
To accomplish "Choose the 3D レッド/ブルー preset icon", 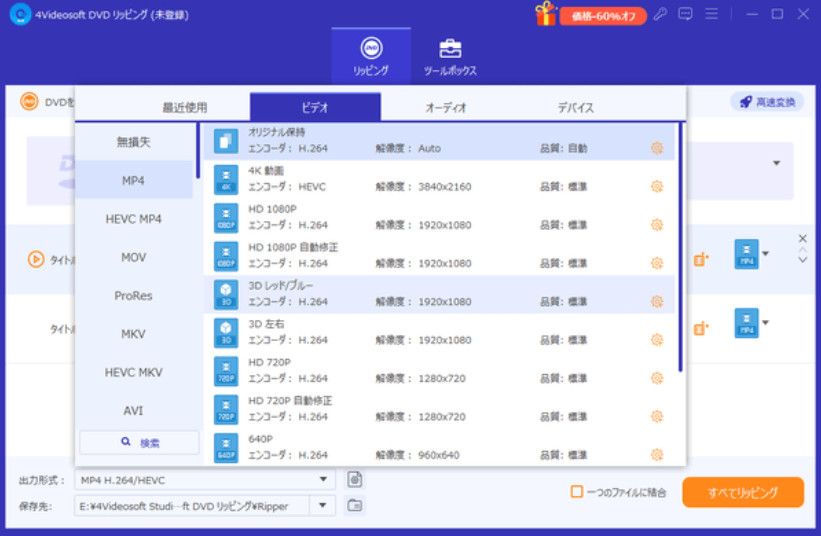I will coord(226,295).
